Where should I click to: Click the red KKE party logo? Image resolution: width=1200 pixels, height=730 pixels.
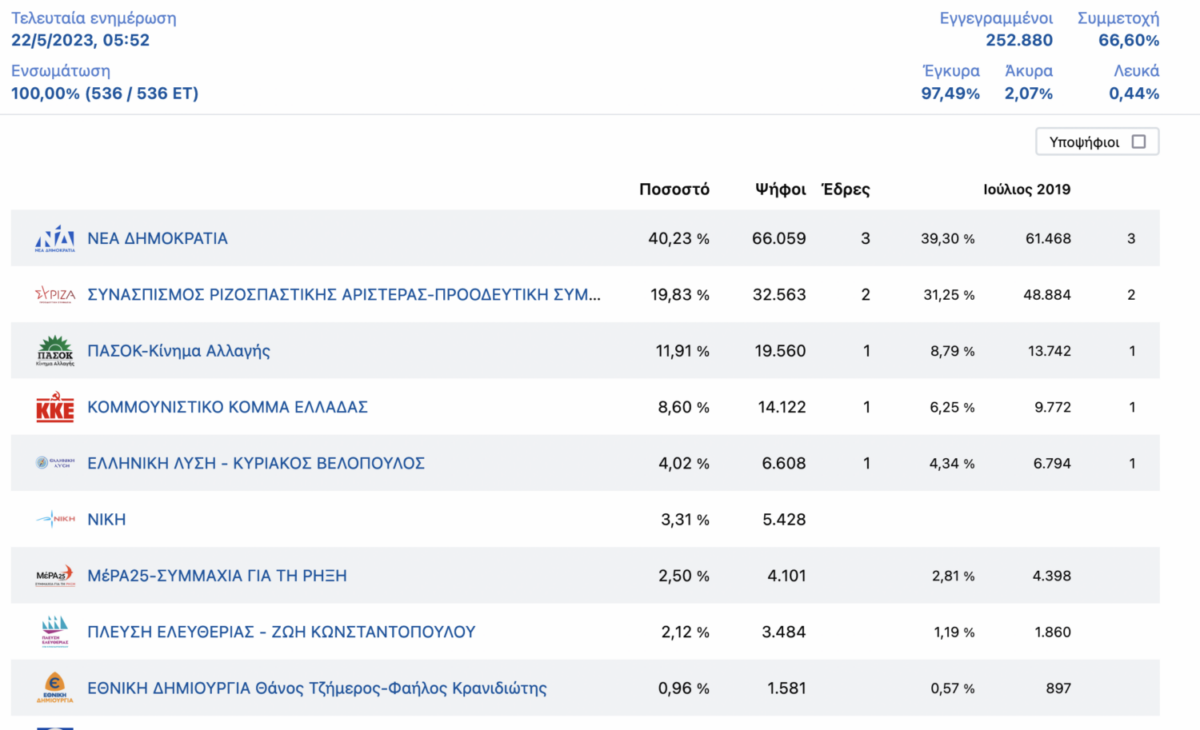[x=55, y=408]
